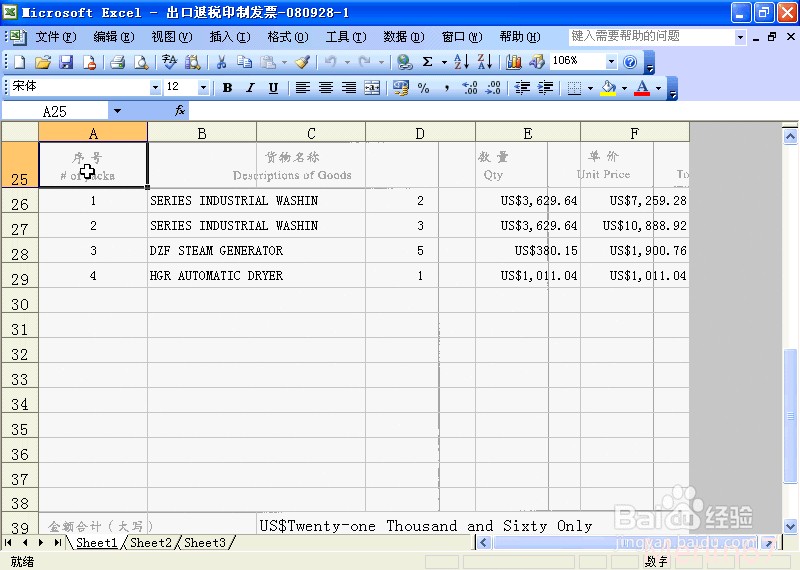Sort descending with the Z-A icon
The image size is (800, 570).
pyautogui.click(x=485, y=62)
